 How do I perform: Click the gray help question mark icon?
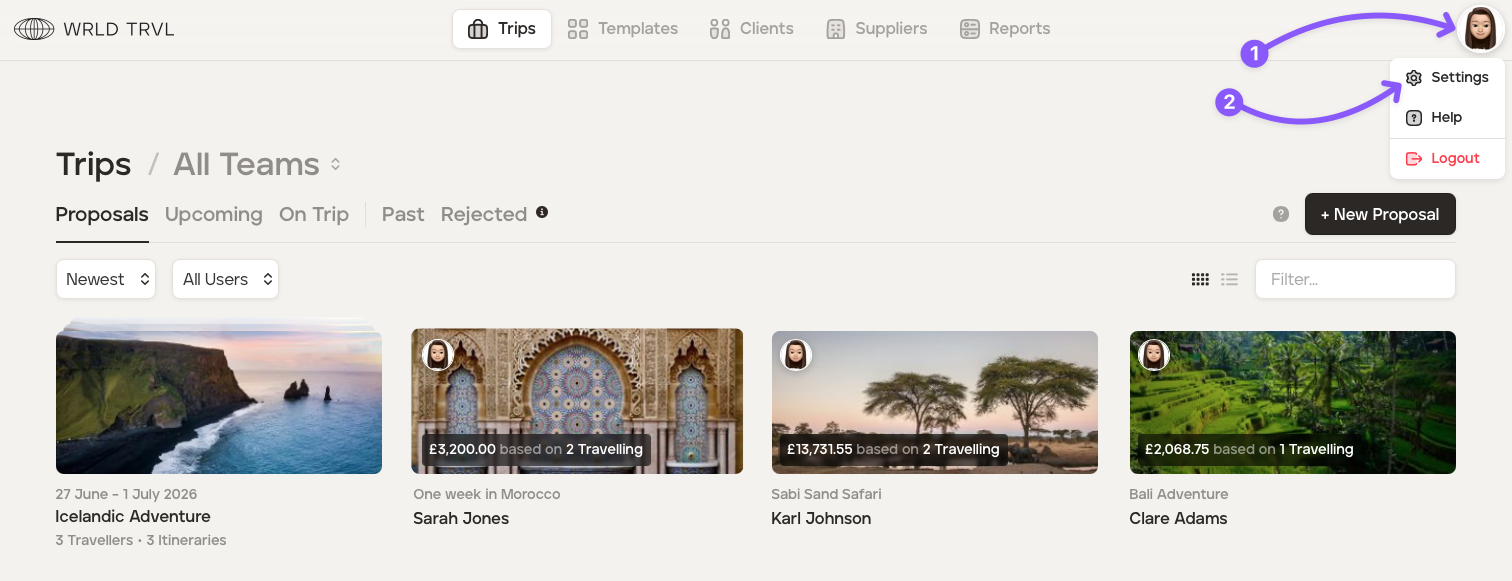[1280, 214]
